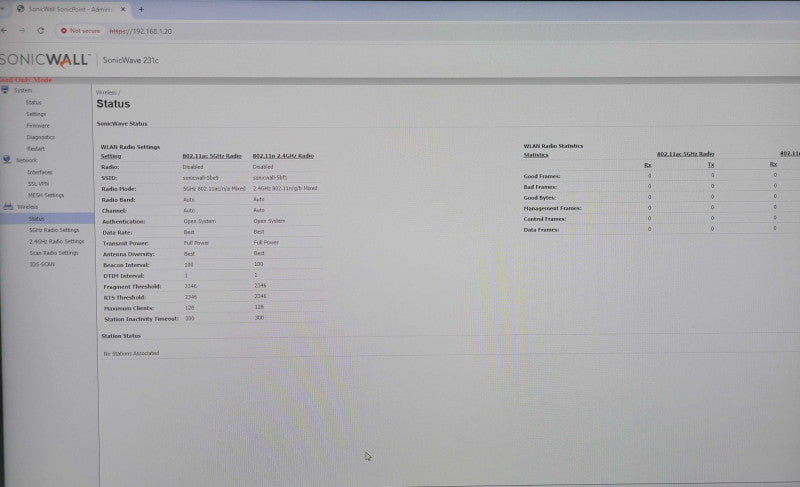Screen dimensions: 800x487
Task: Expand the Network menu section
Action: [x=27, y=160]
